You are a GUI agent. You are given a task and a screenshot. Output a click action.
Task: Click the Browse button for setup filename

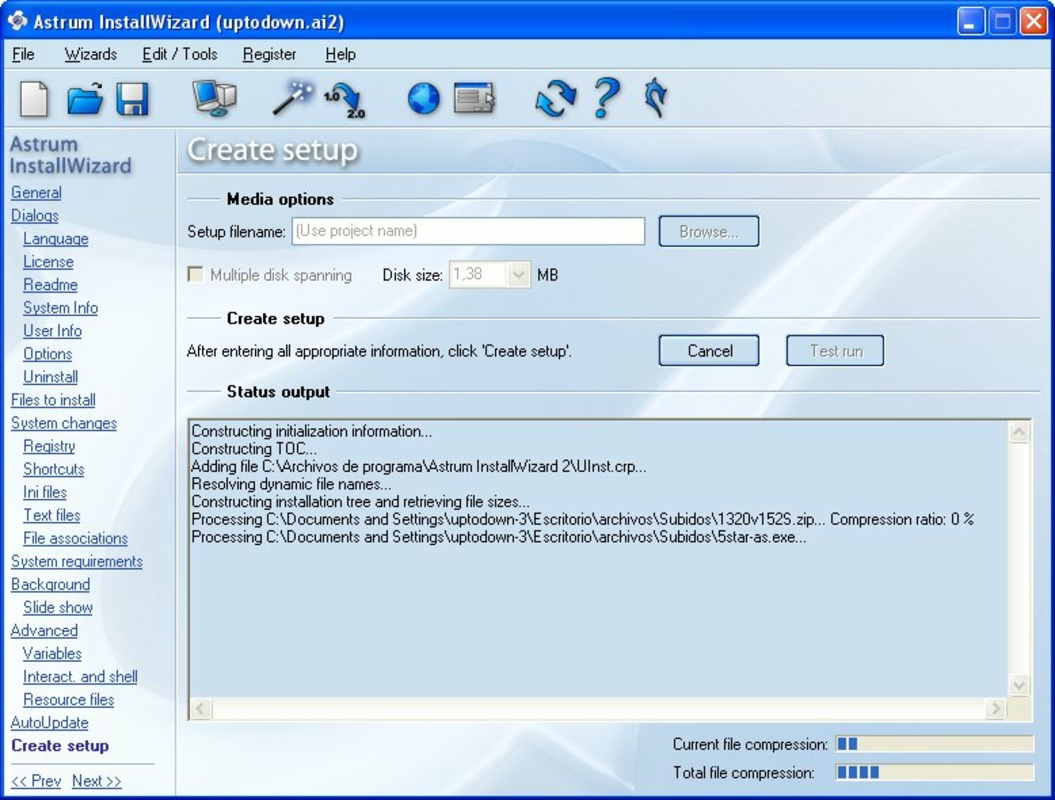point(708,231)
